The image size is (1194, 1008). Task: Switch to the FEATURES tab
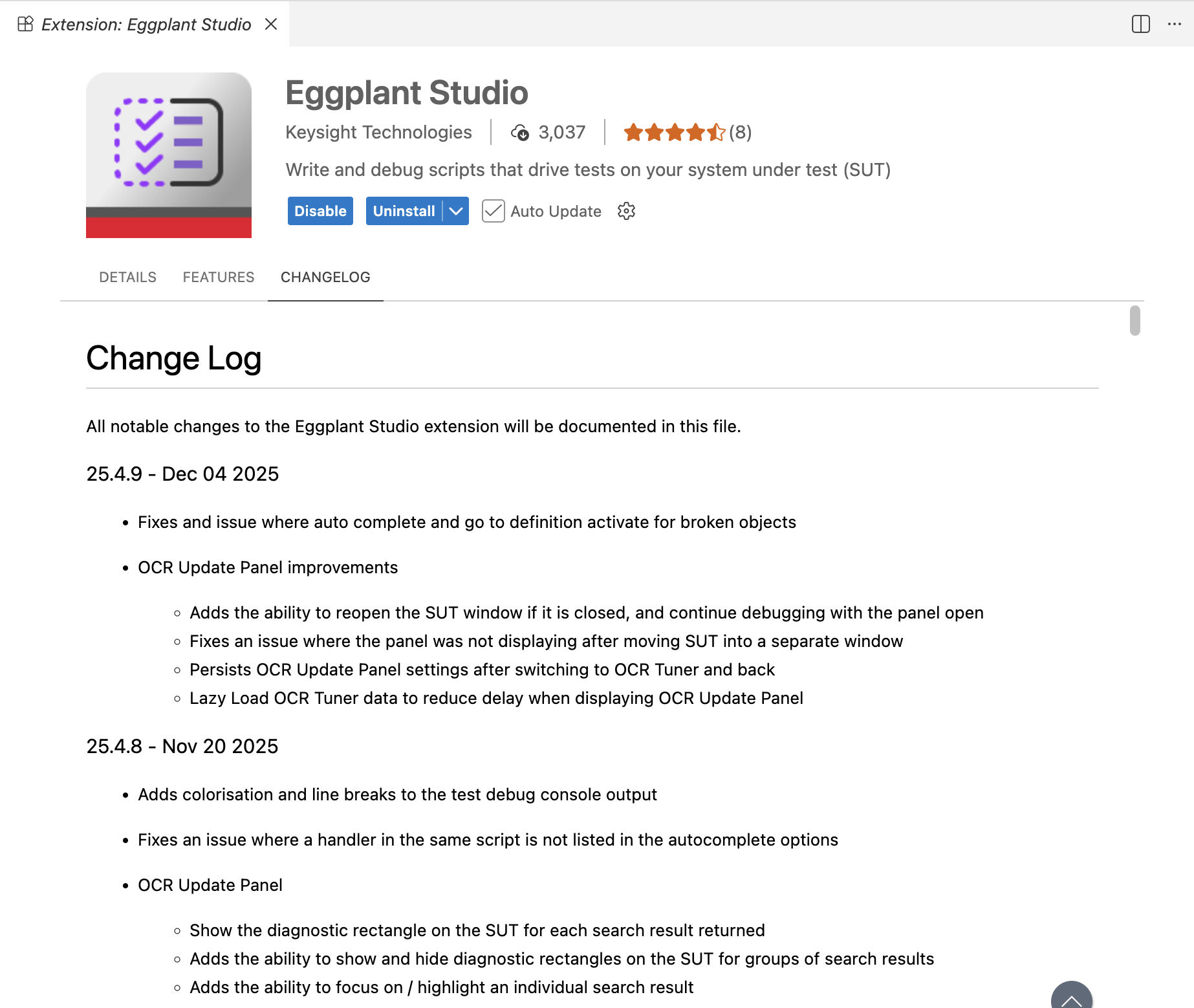(x=218, y=277)
